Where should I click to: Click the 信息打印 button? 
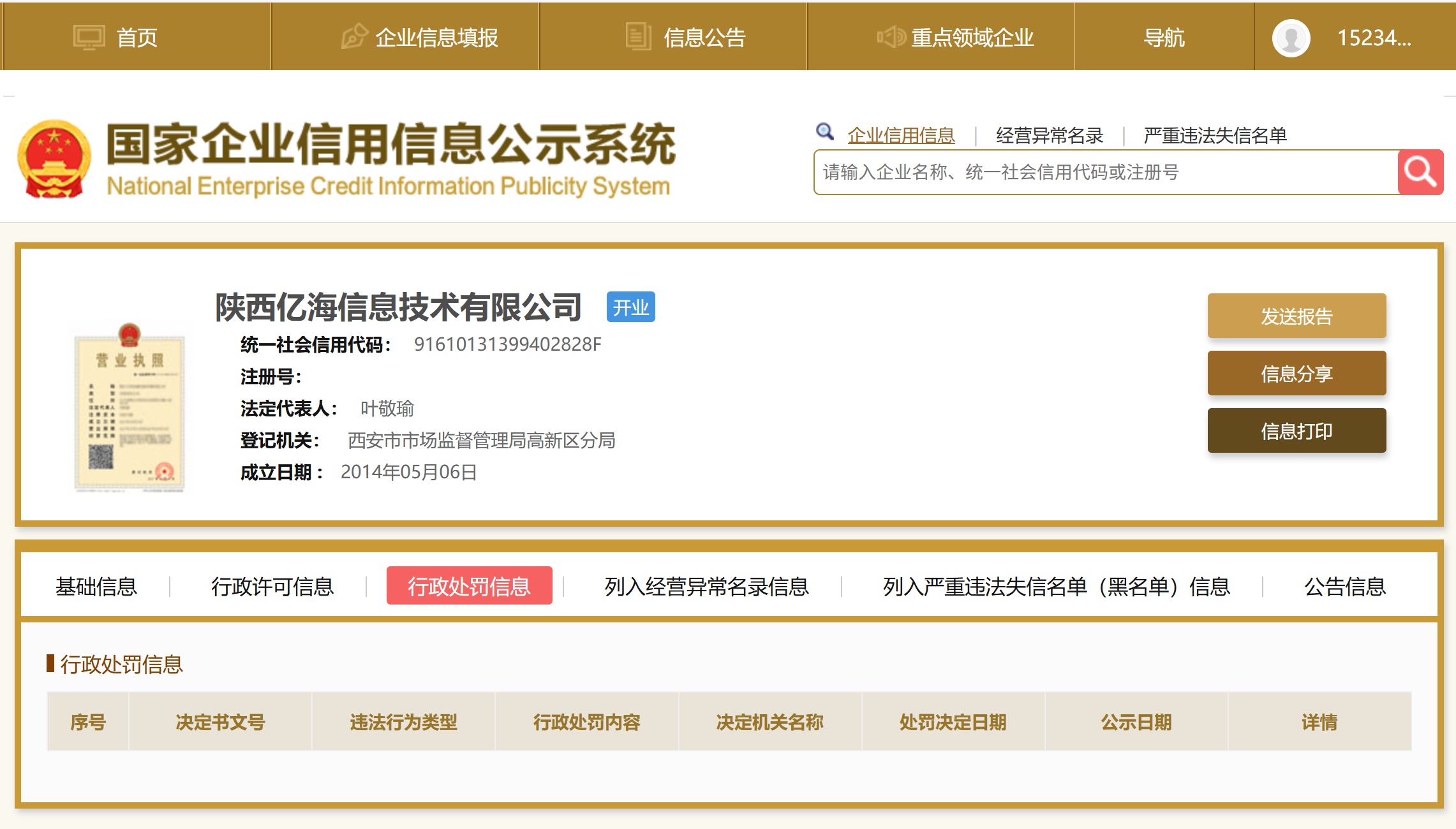(1296, 431)
